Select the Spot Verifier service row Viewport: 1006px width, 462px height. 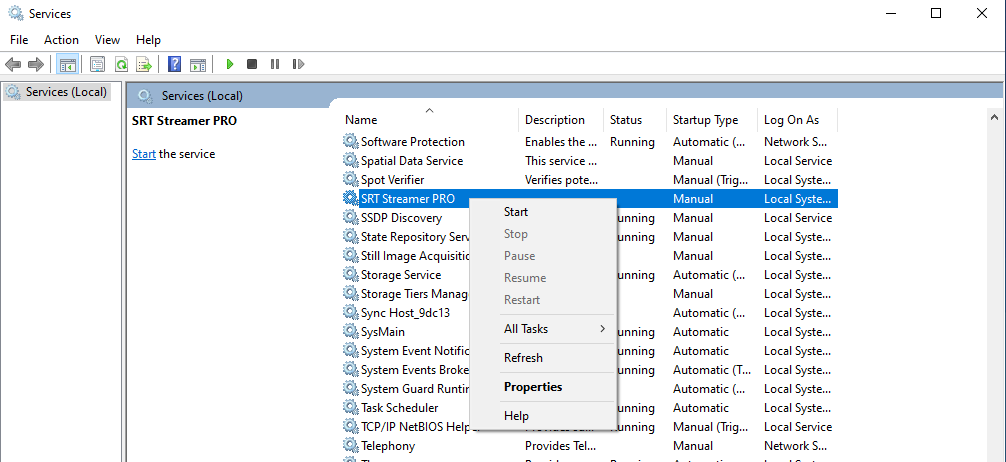tap(589, 180)
